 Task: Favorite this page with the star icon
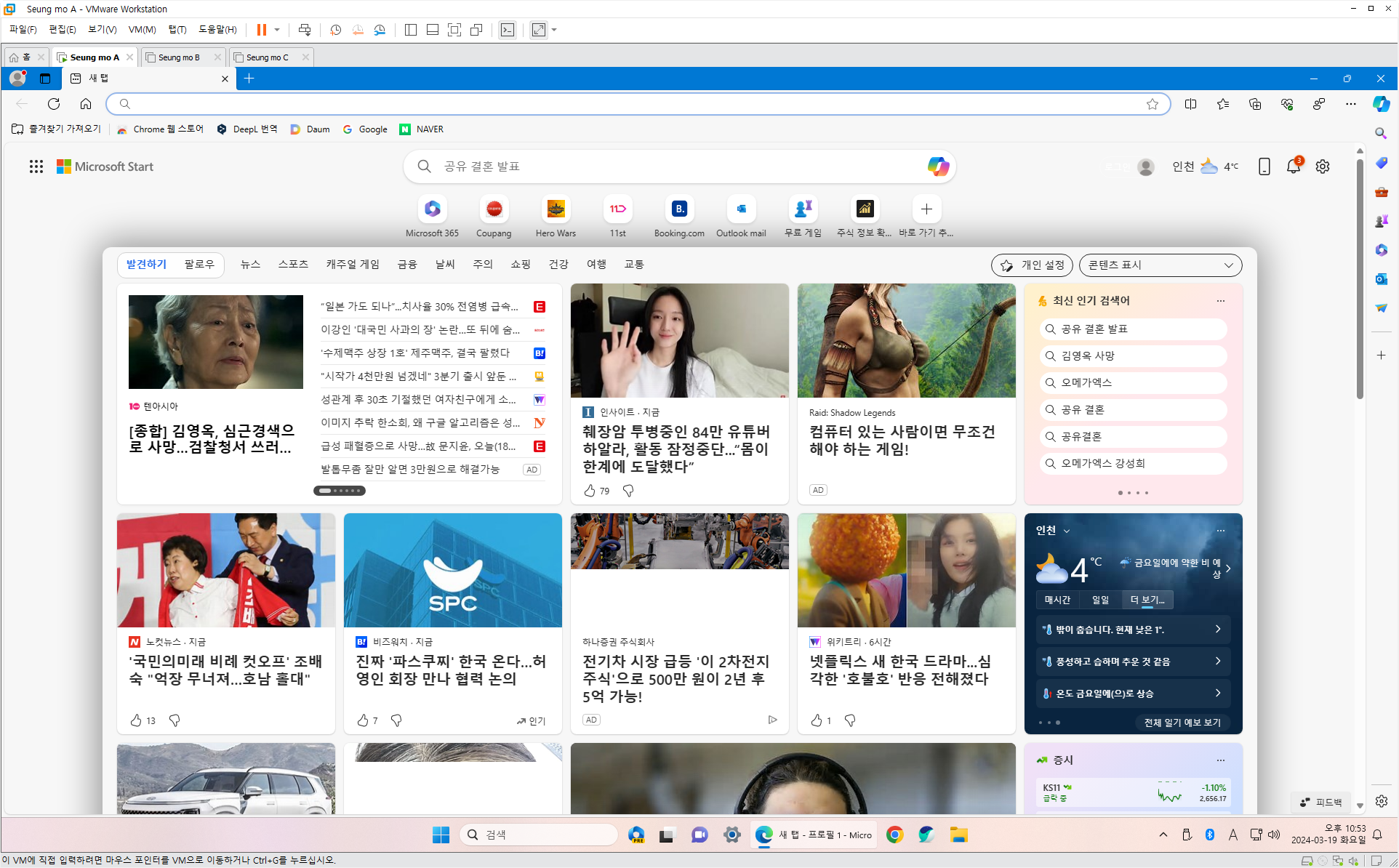(1152, 104)
